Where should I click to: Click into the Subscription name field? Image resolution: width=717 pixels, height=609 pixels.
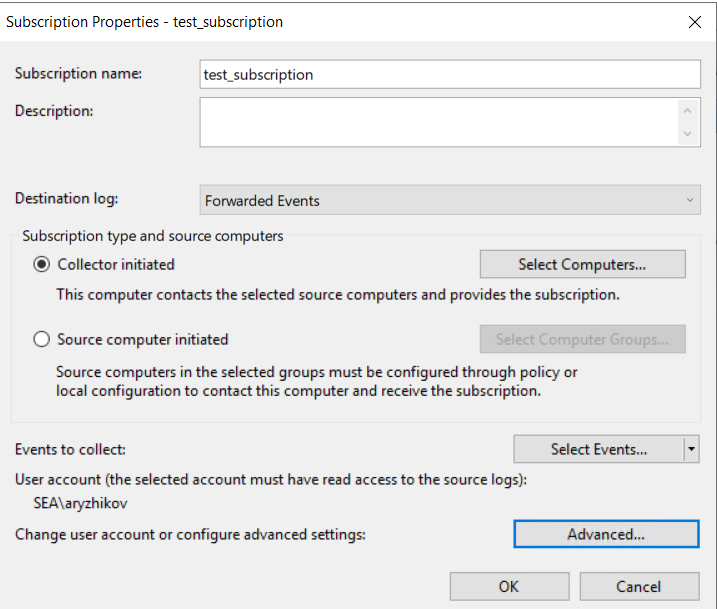pyautogui.click(x=450, y=75)
